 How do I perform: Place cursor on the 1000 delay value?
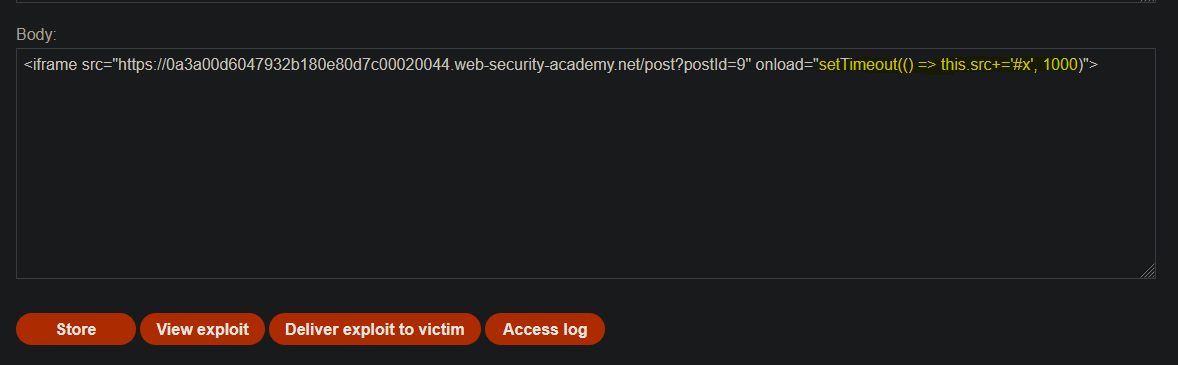[x=1061, y=65]
